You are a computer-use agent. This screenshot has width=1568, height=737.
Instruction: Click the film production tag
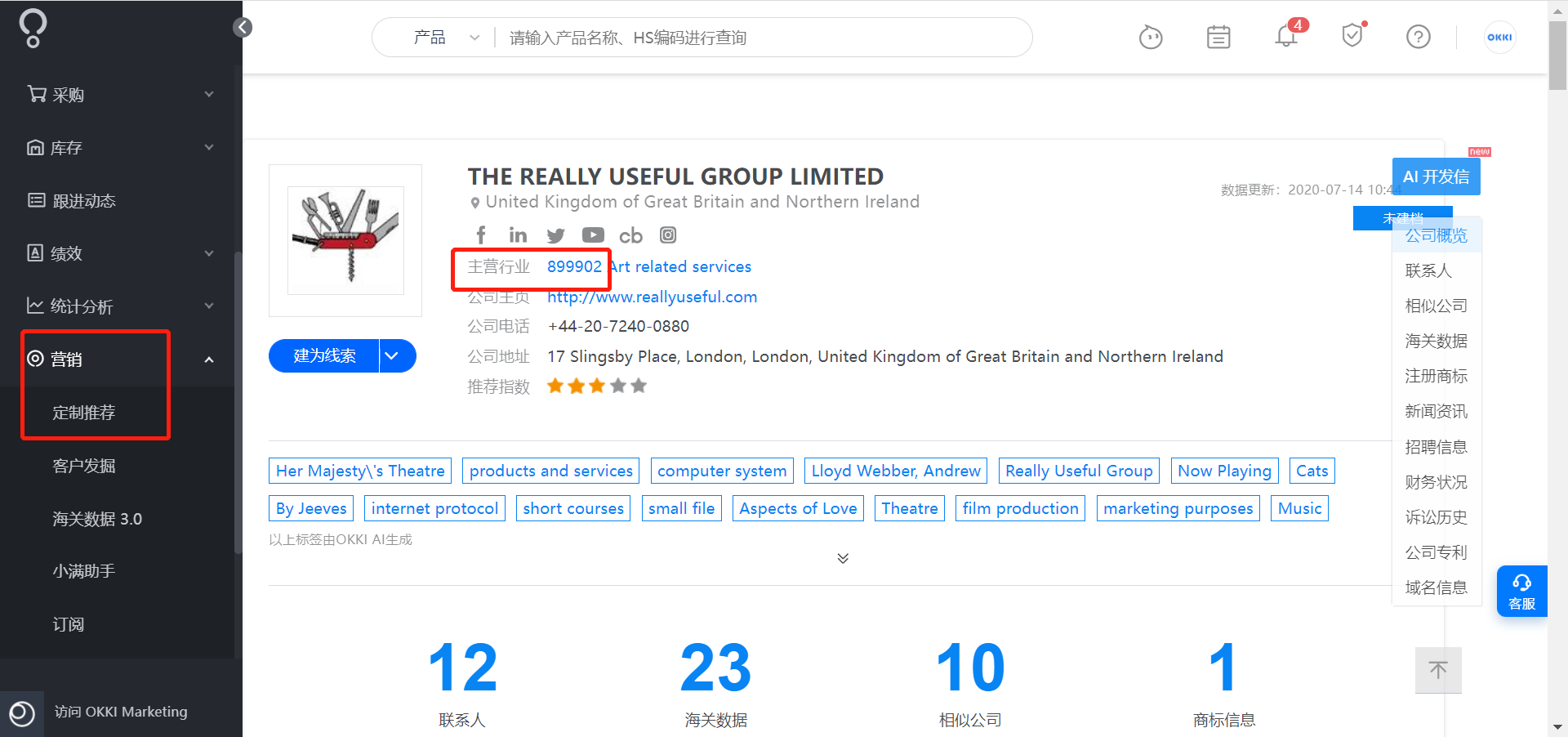(x=1020, y=508)
